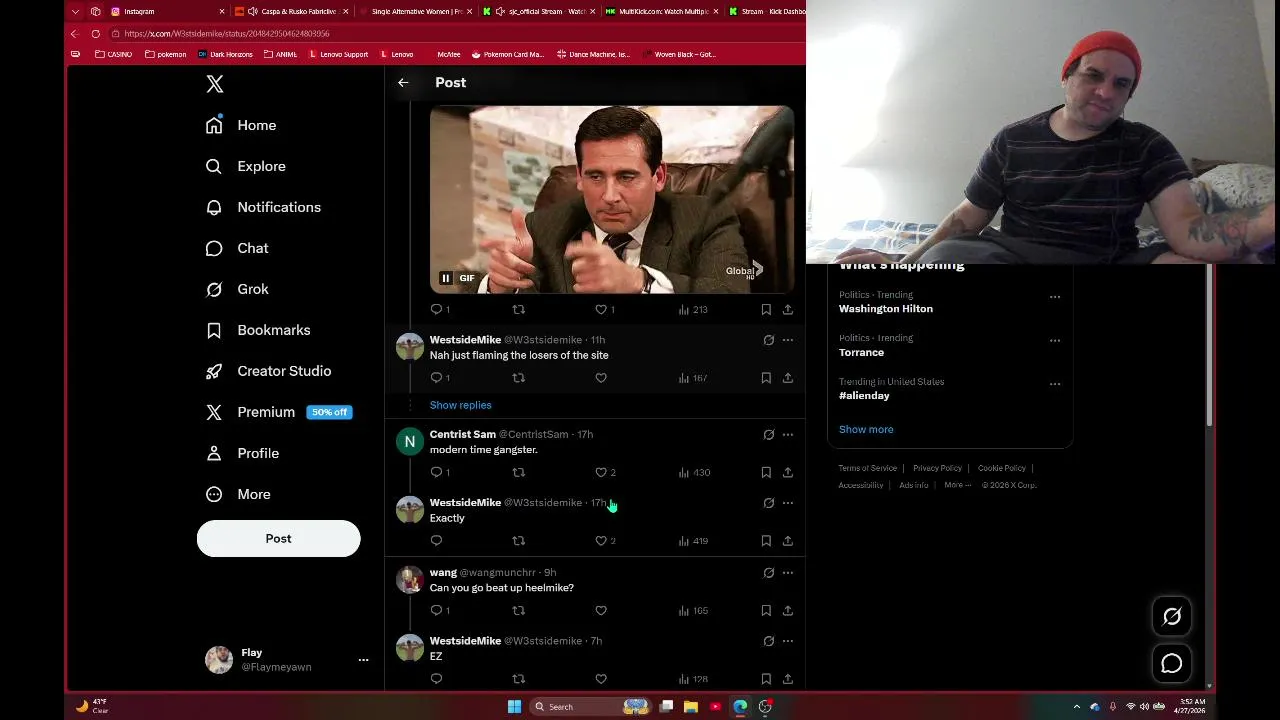This screenshot has height=720, width=1280.
Task: Open more options for Torrance trend
Action: 1055,341
